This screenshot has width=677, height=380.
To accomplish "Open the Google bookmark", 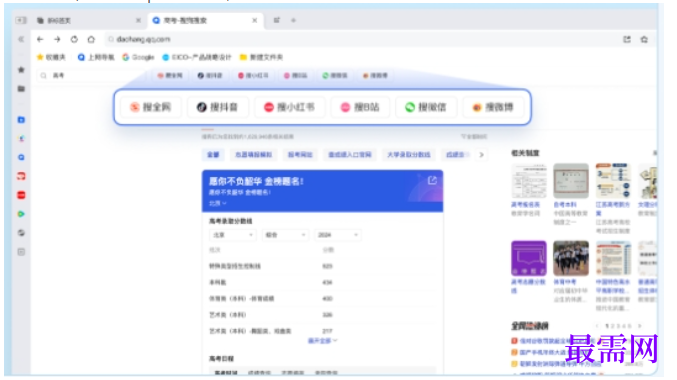I will [x=138, y=57].
